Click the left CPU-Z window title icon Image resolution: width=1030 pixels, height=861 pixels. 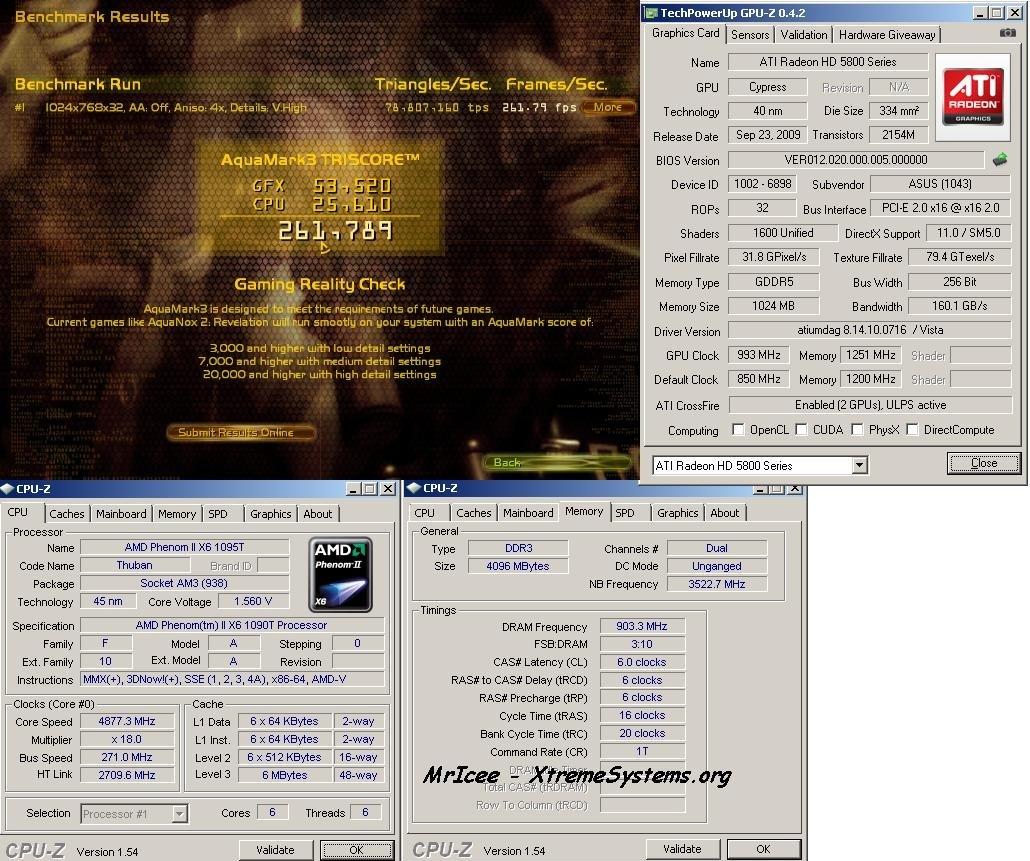7,489
